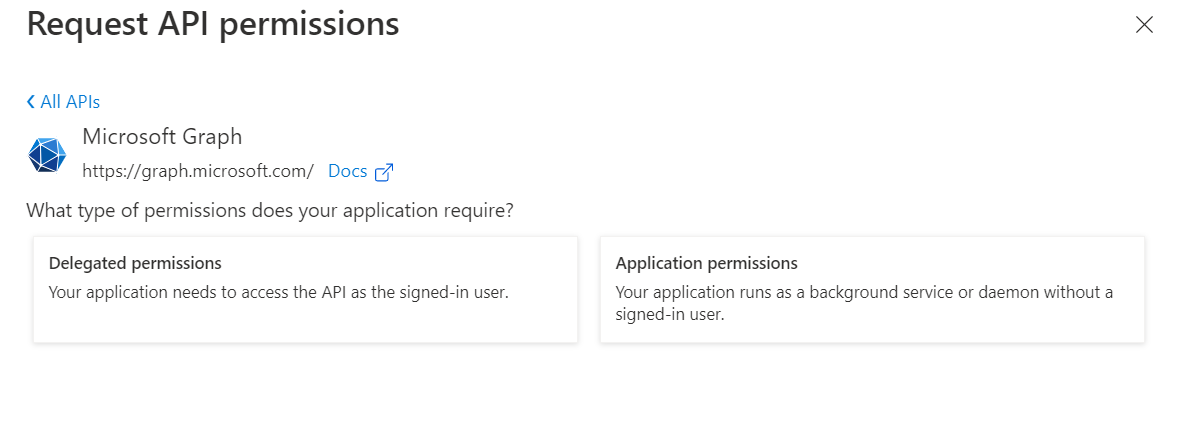Click blank area below the Delegated permissions description
The width and height of the screenshot is (1183, 436).
click(x=305, y=322)
